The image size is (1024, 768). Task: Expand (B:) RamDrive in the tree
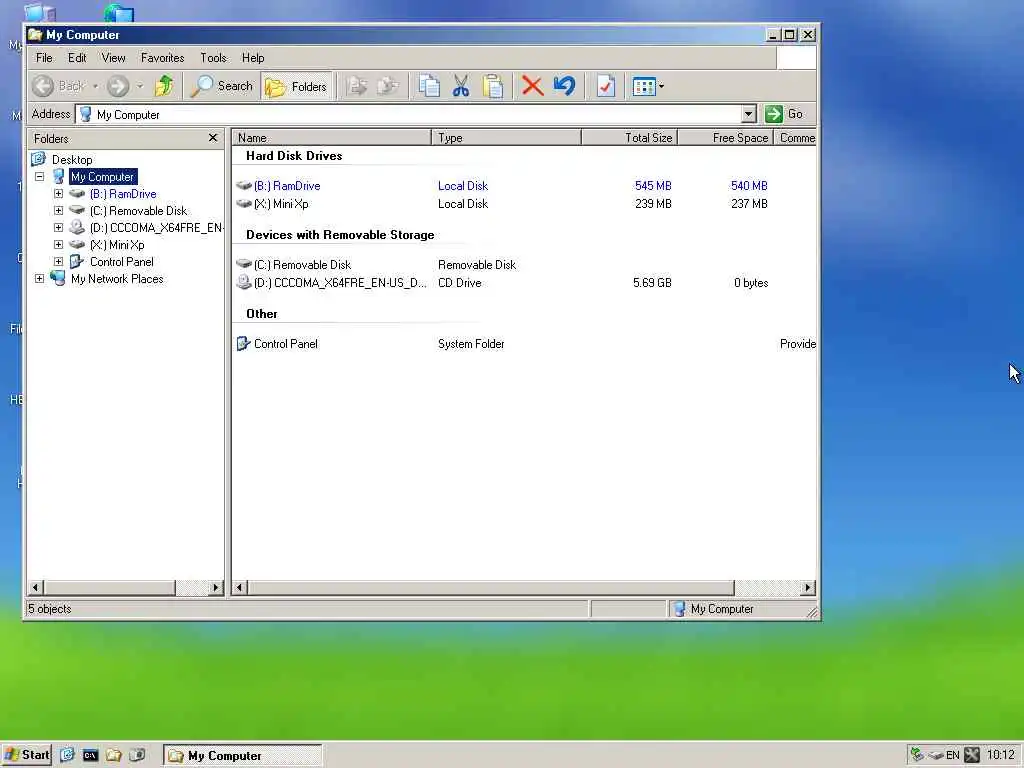pyautogui.click(x=58, y=194)
